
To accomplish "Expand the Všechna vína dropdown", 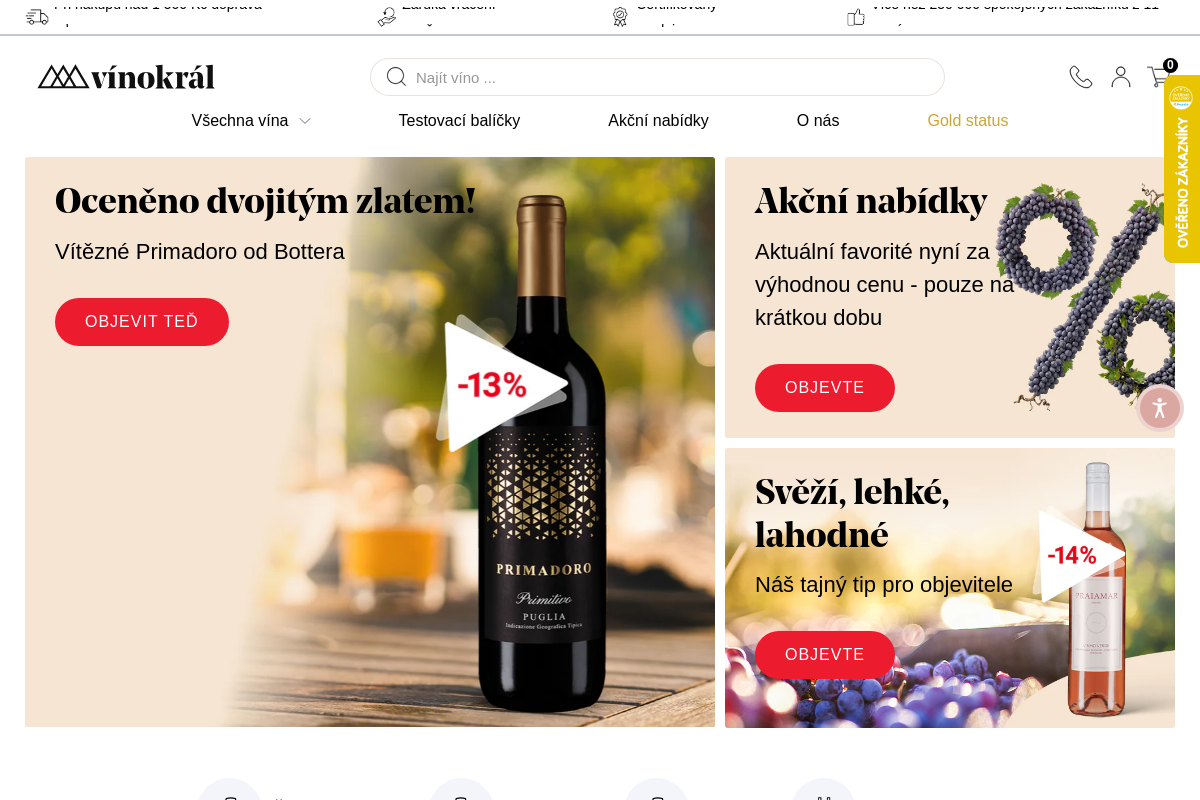I will 251,120.
